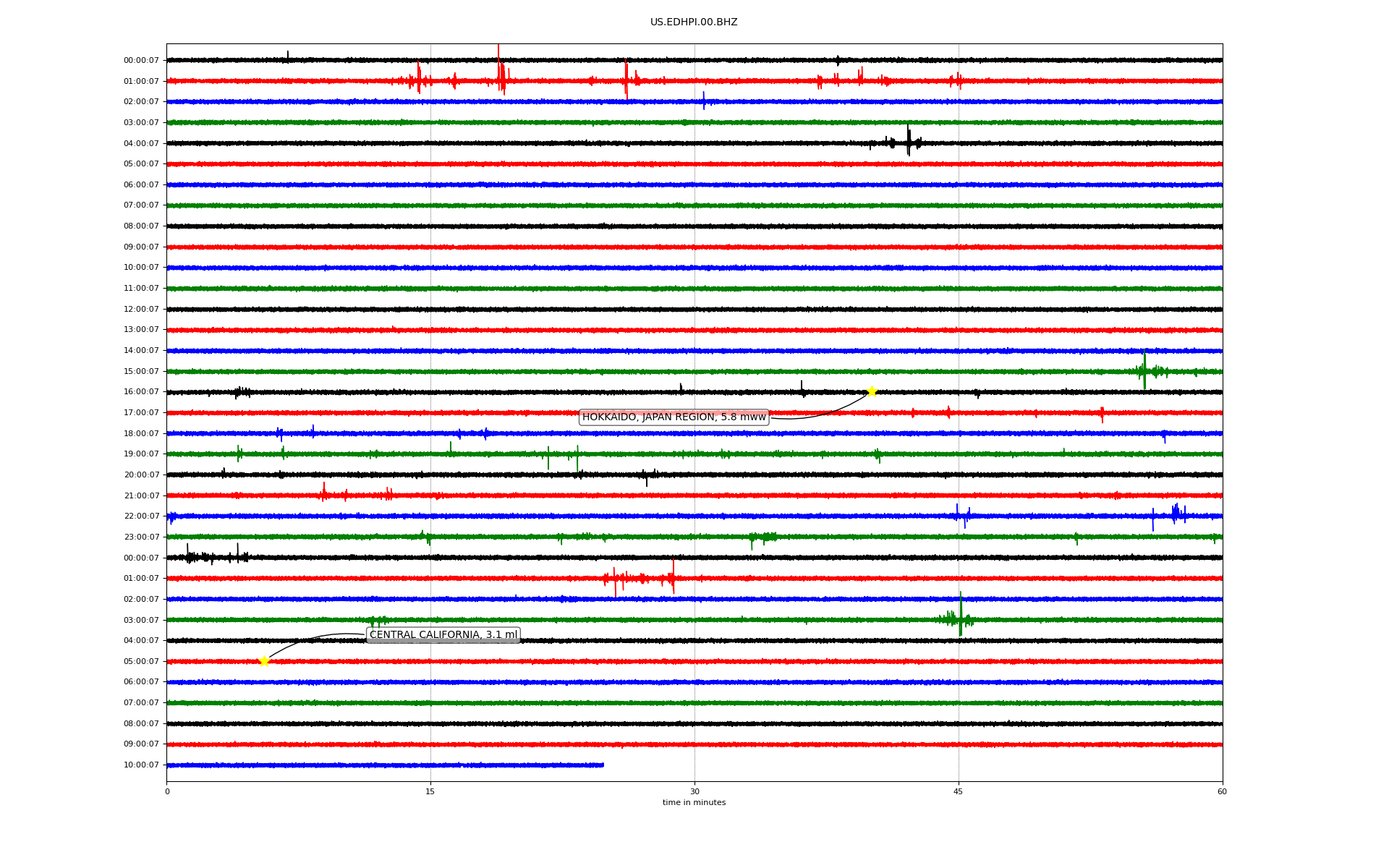Click the Hokkaido earthquake yellow star marker
The height and width of the screenshot is (868, 1389).
tap(872, 391)
